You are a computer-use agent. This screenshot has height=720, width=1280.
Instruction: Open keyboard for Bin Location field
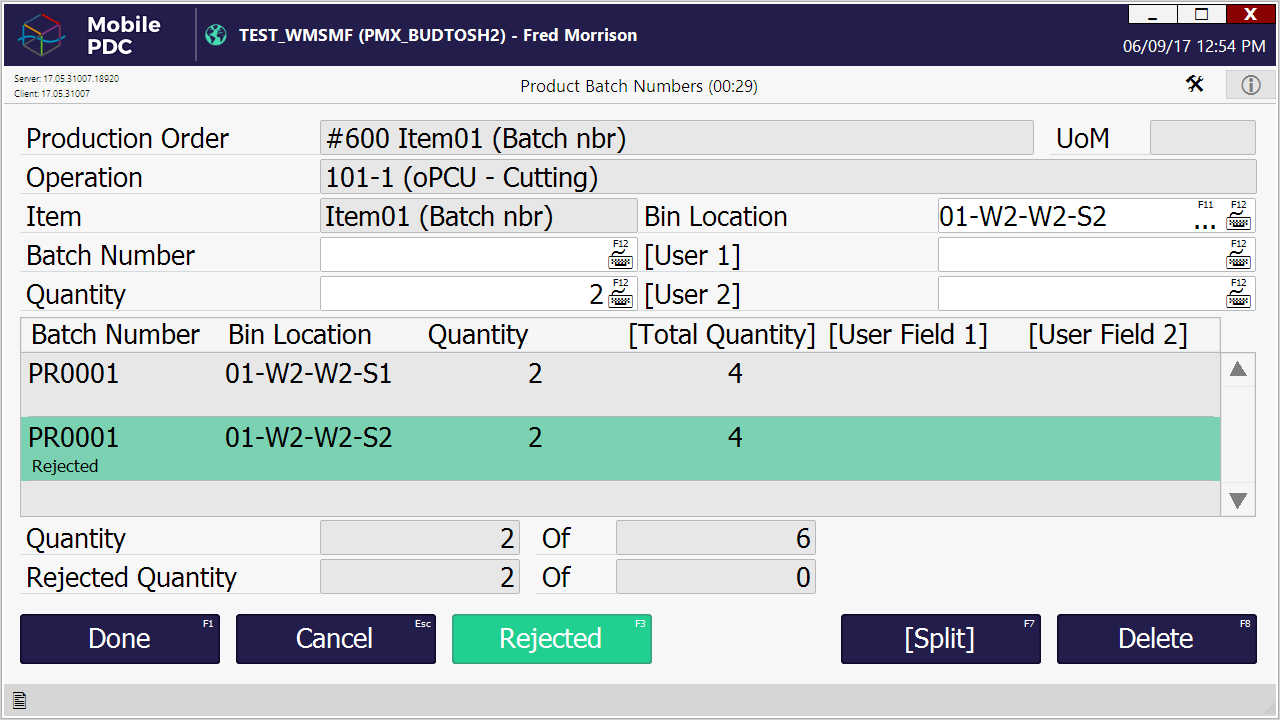point(1238,216)
